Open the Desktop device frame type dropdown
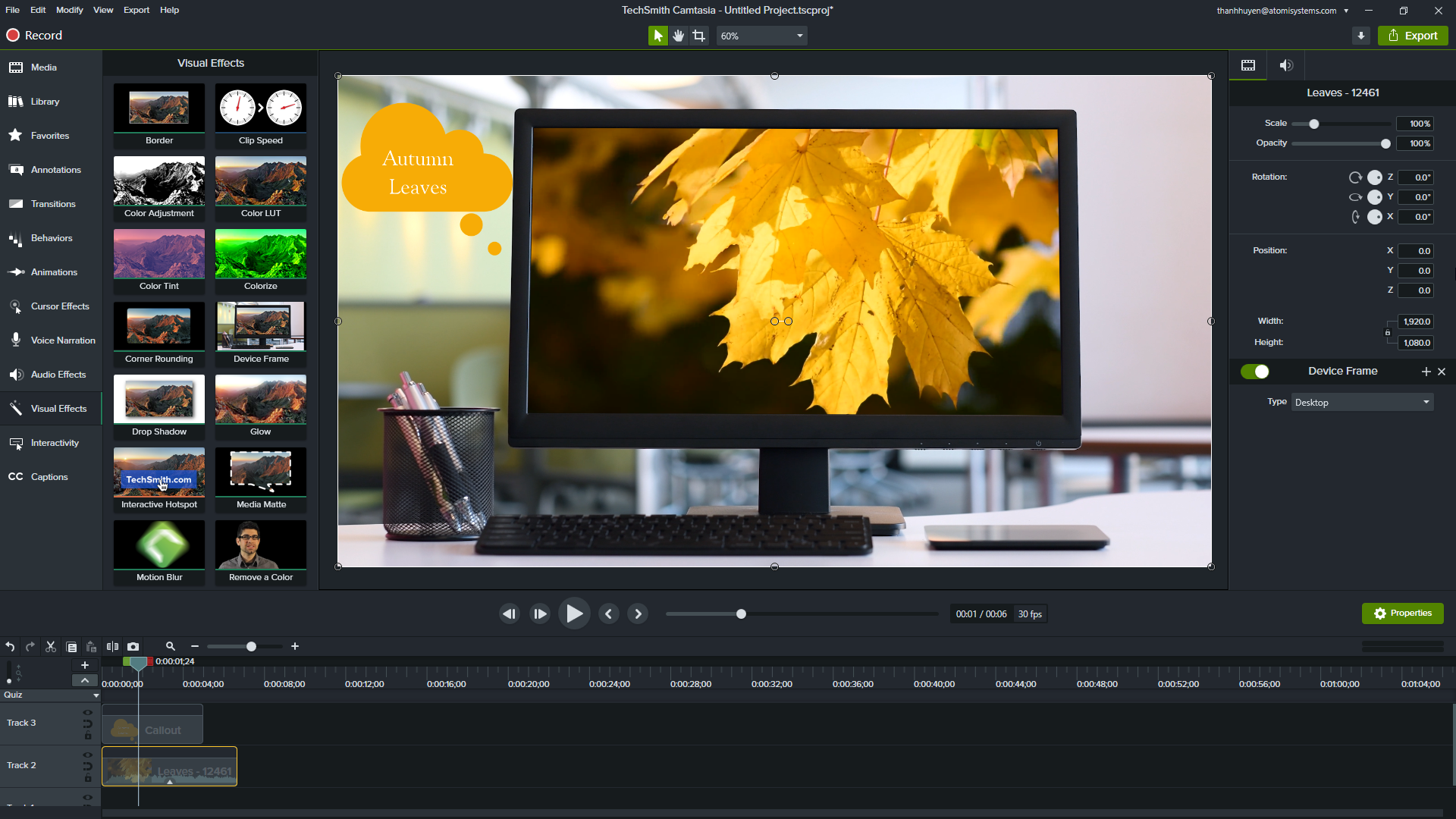The image size is (1456, 819). pyautogui.click(x=1360, y=402)
